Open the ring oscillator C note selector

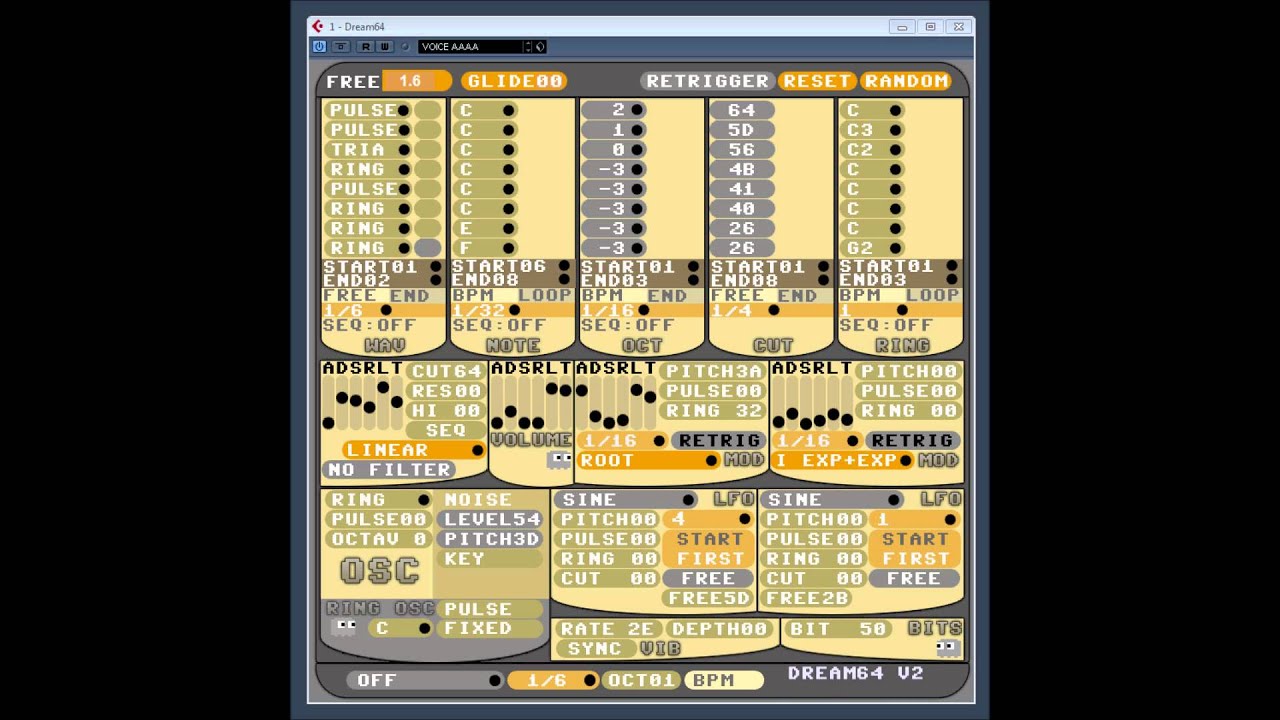[x=401, y=628]
